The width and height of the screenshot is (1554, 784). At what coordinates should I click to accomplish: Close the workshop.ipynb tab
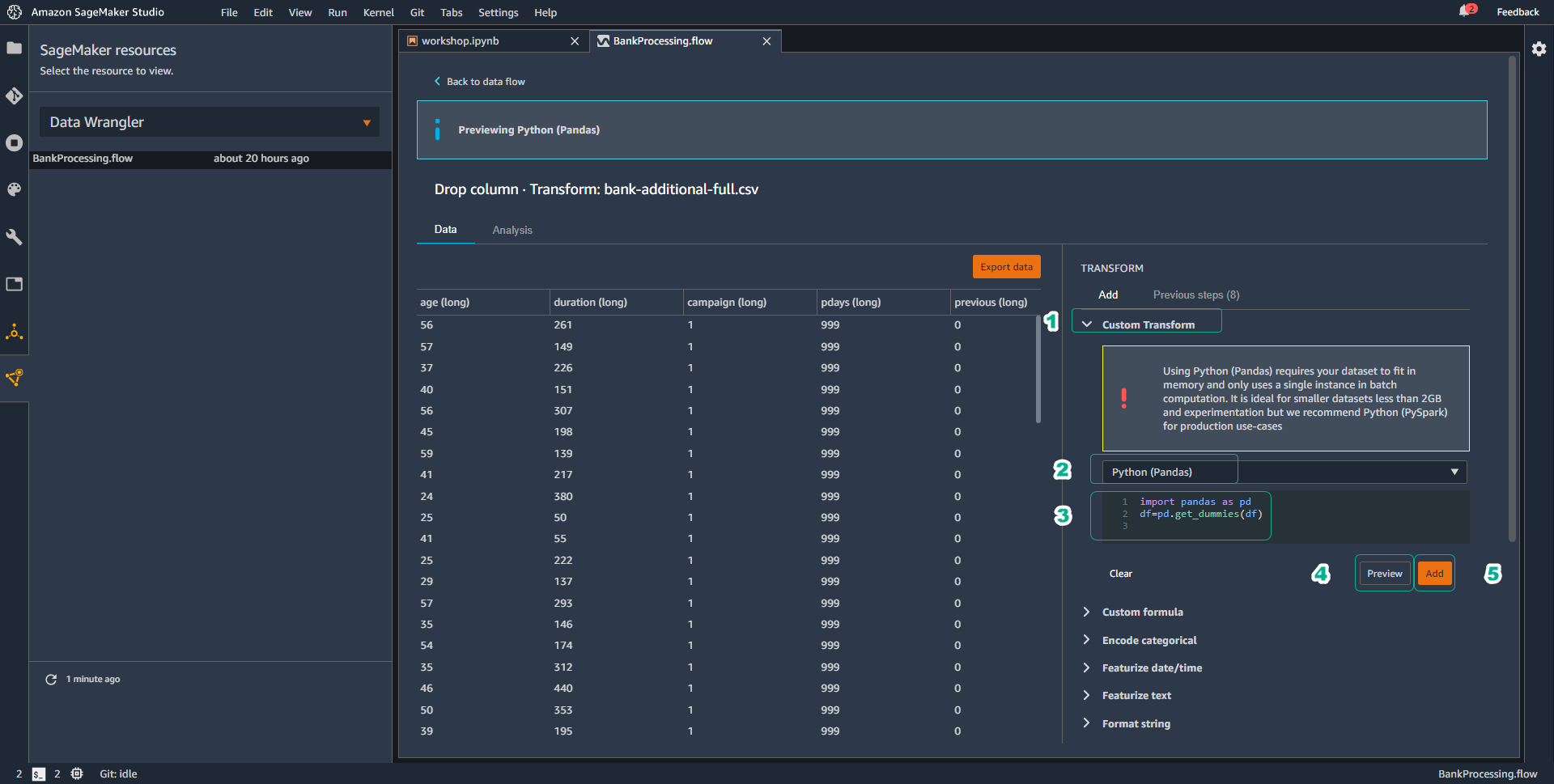[x=575, y=41]
